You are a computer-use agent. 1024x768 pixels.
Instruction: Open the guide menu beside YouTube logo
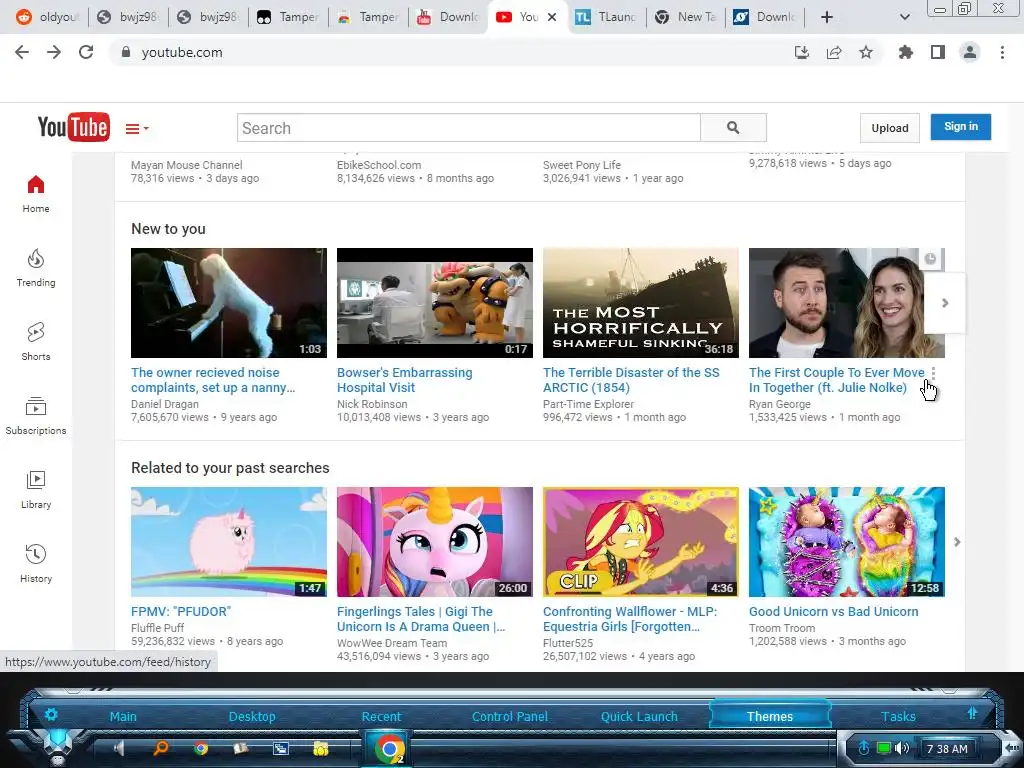[136, 129]
